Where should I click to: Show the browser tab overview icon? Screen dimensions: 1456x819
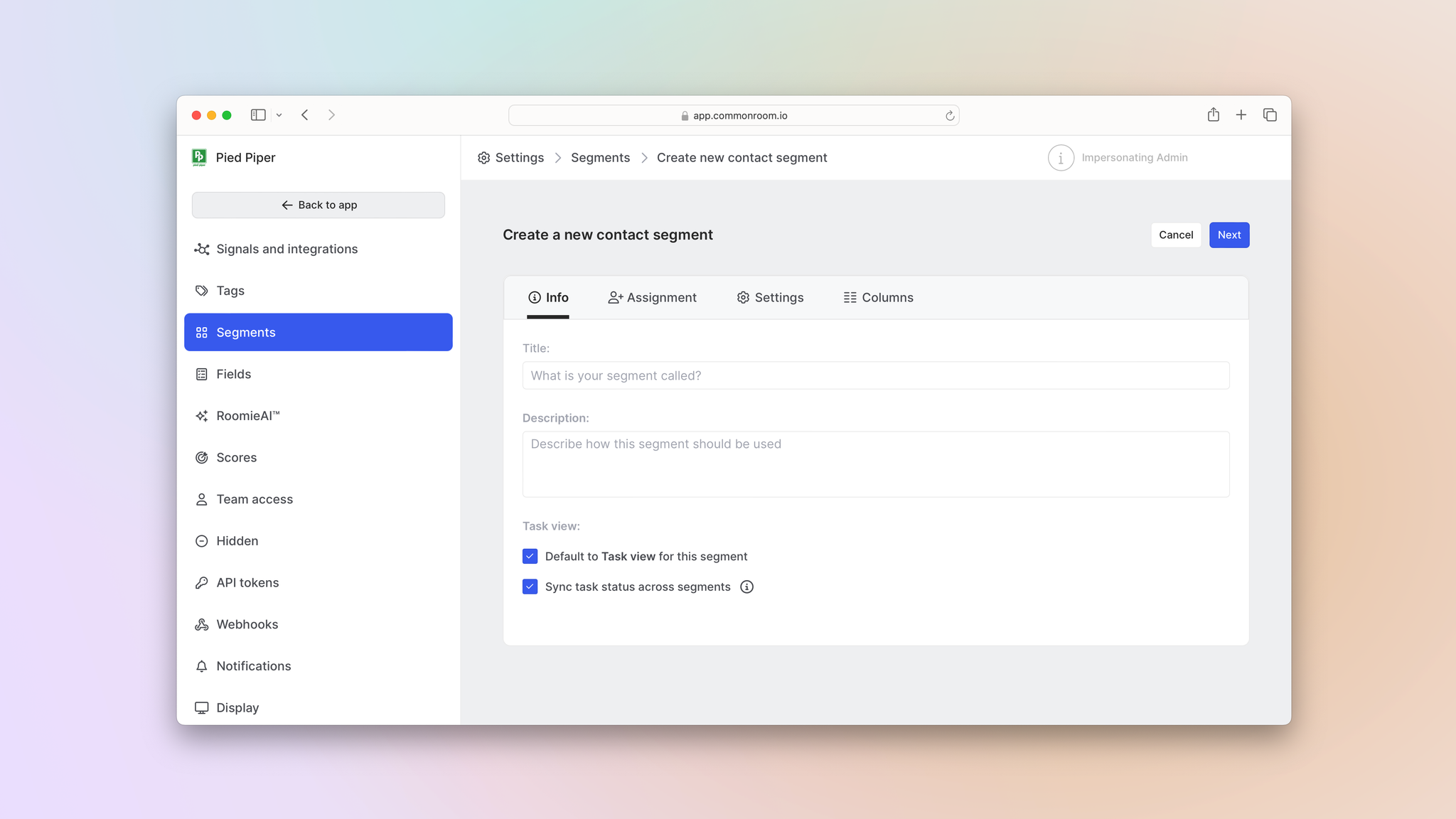point(1270,115)
